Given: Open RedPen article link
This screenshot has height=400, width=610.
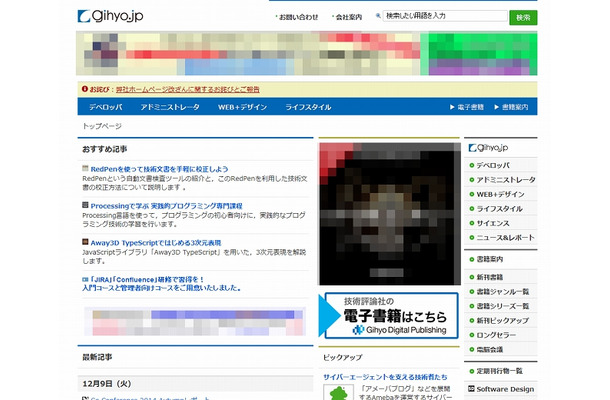Looking at the screenshot, I should pos(160,169).
